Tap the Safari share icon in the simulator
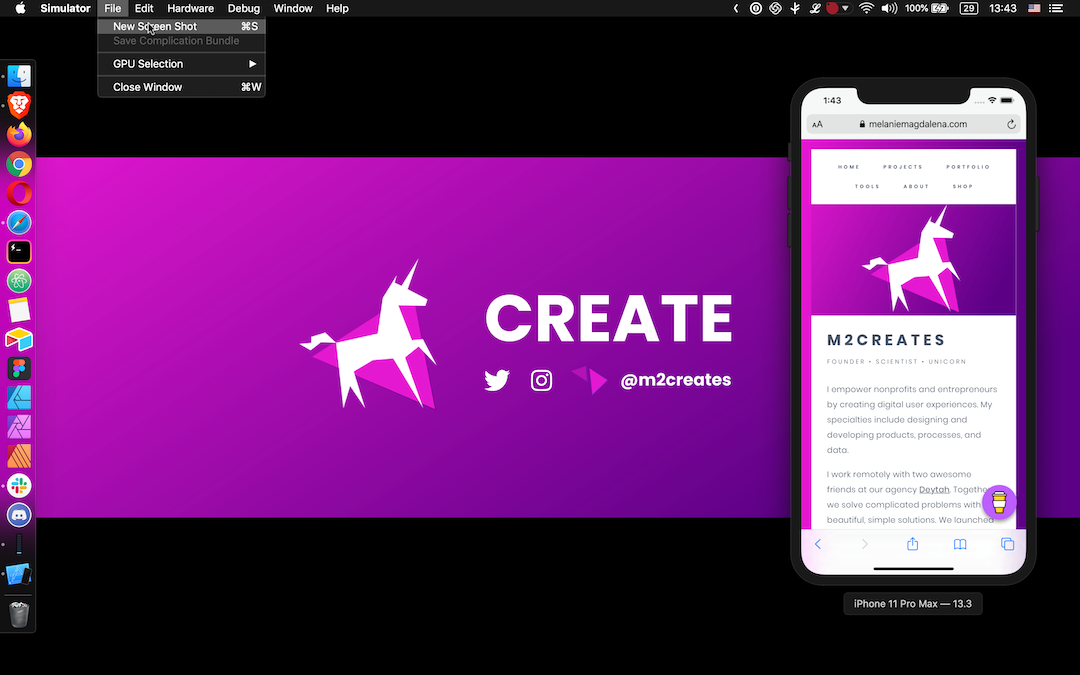 (x=911, y=543)
